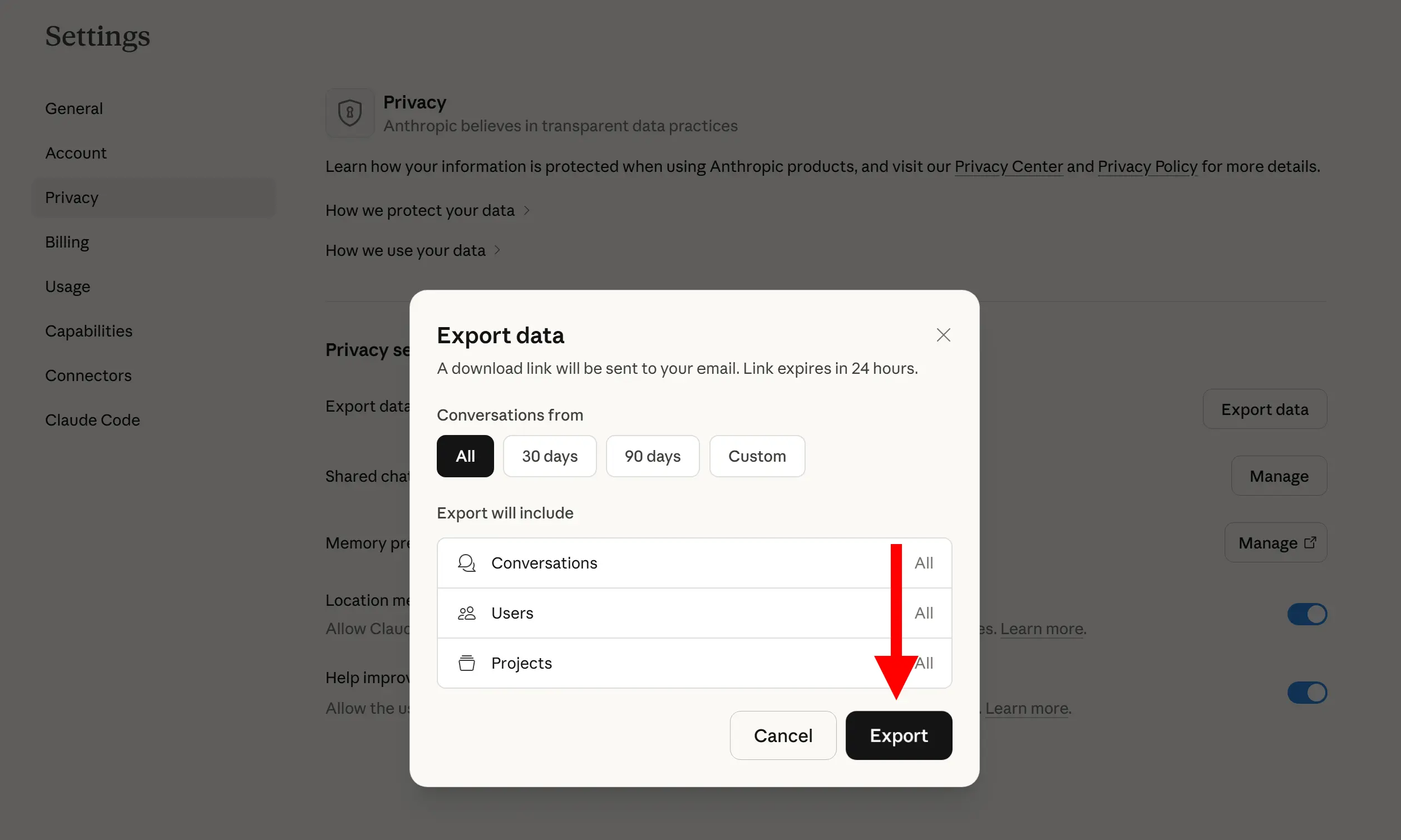The height and width of the screenshot is (840, 1401).
Task: Open the General settings tab
Action: [x=74, y=108]
